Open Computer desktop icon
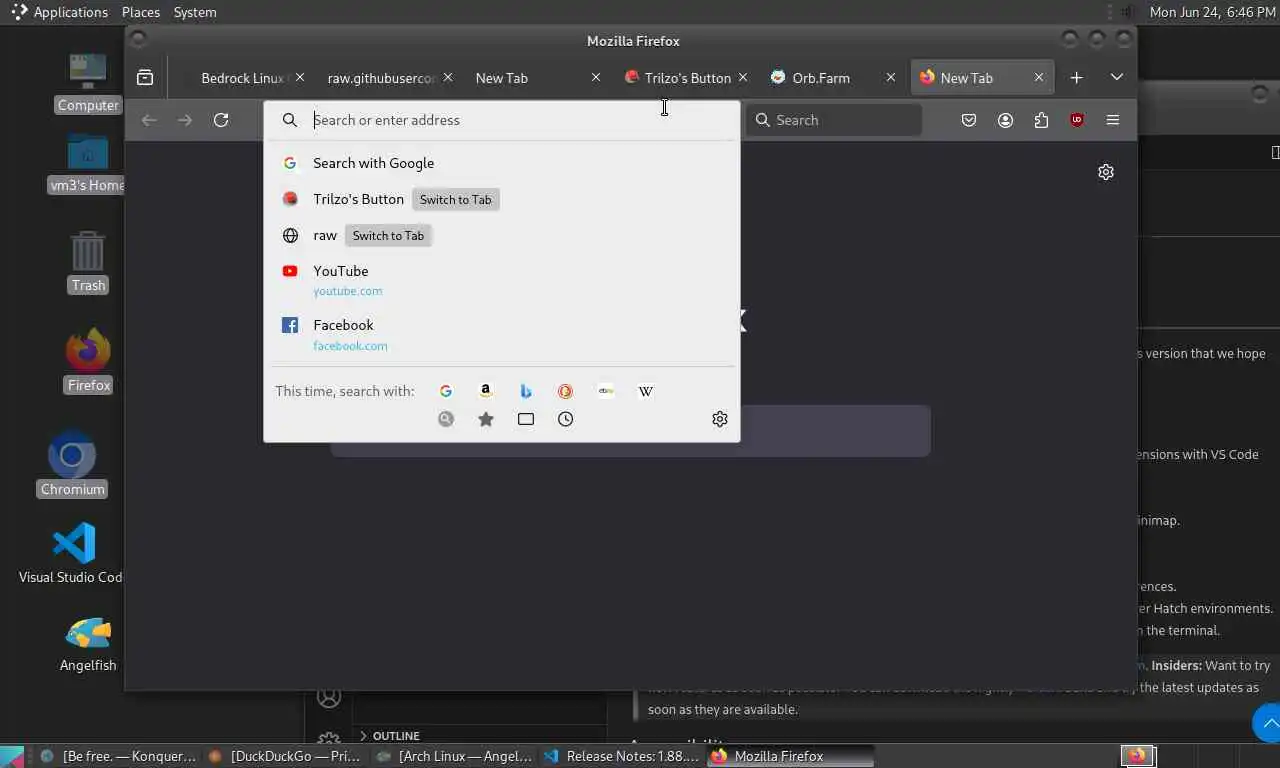1280x768 pixels. coord(88,84)
